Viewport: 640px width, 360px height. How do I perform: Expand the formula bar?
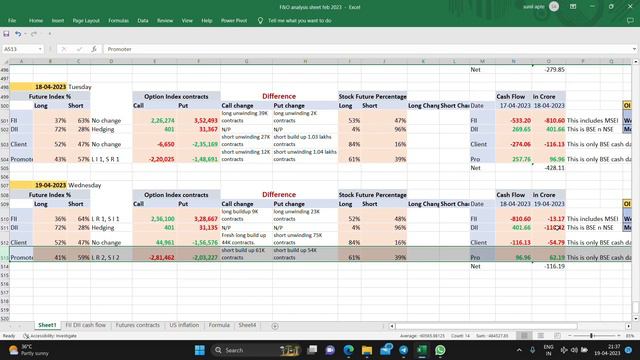[x=634, y=49]
